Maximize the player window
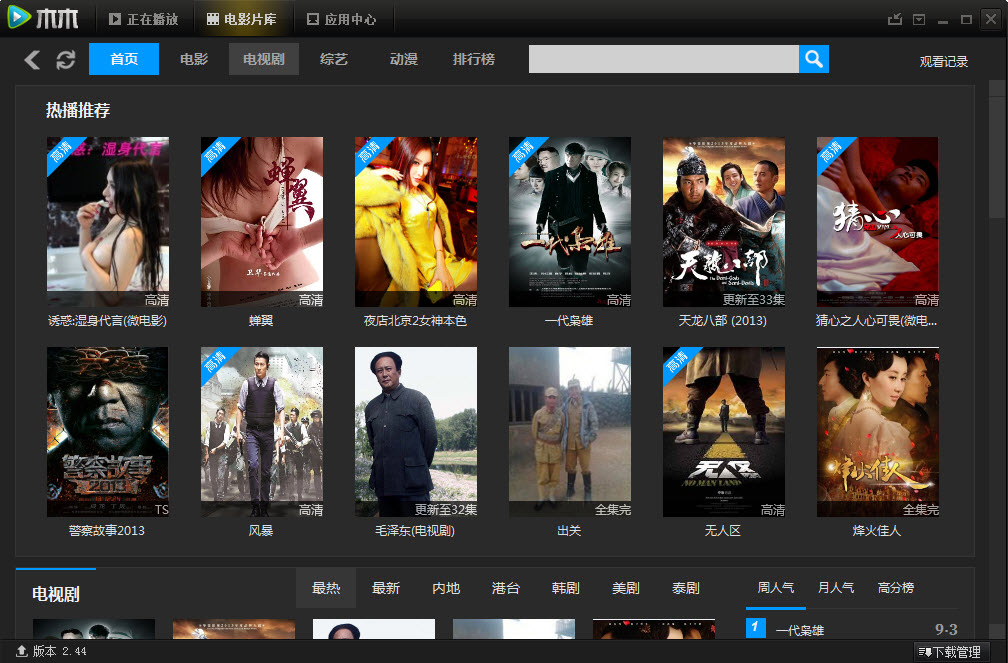Image resolution: width=1008 pixels, height=663 pixels. (966, 19)
